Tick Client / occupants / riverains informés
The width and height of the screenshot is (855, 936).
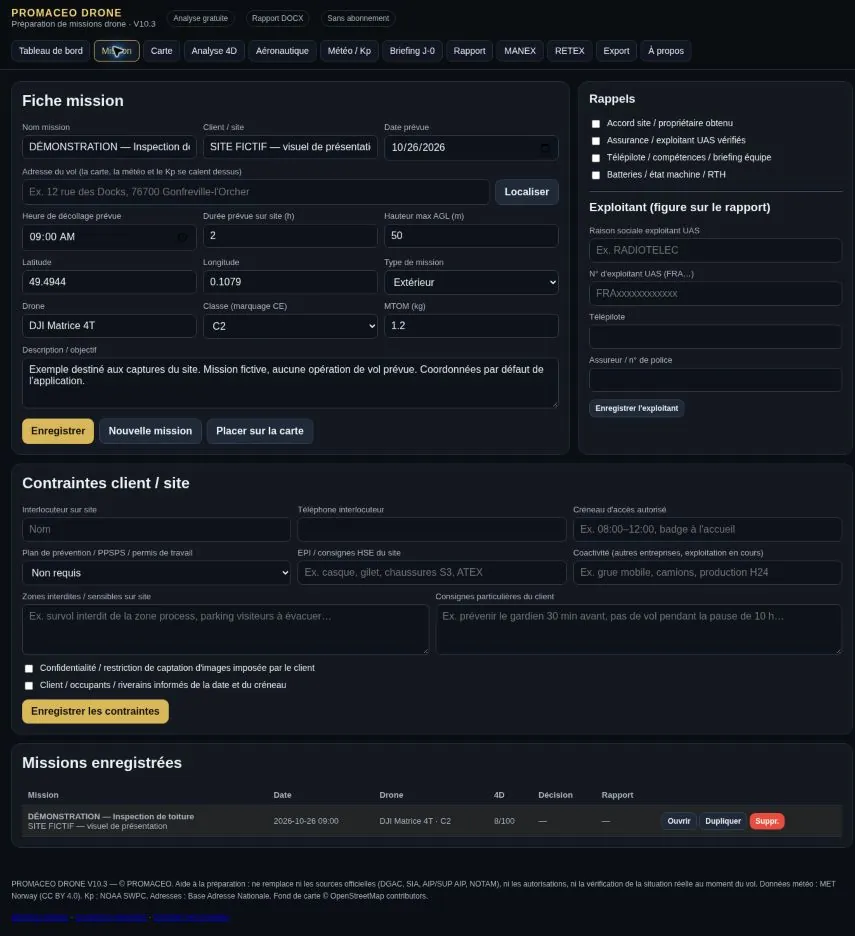point(29,686)
